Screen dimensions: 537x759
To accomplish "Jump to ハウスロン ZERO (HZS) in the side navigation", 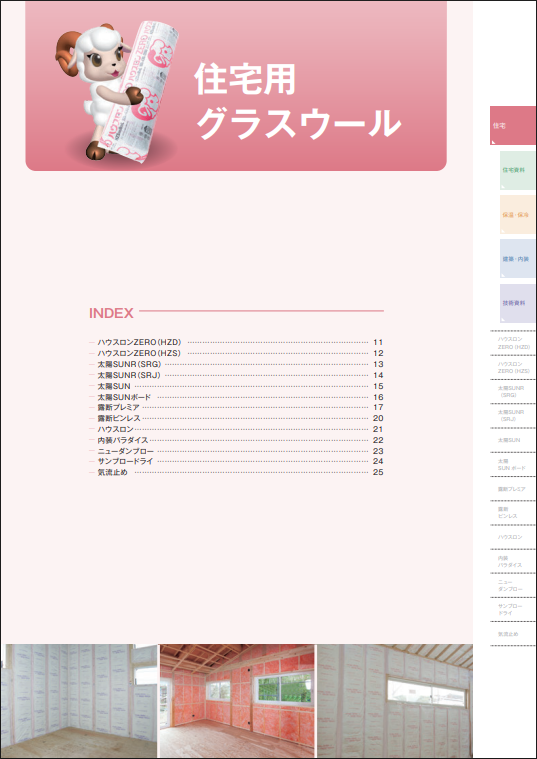I will coord(513,367).
